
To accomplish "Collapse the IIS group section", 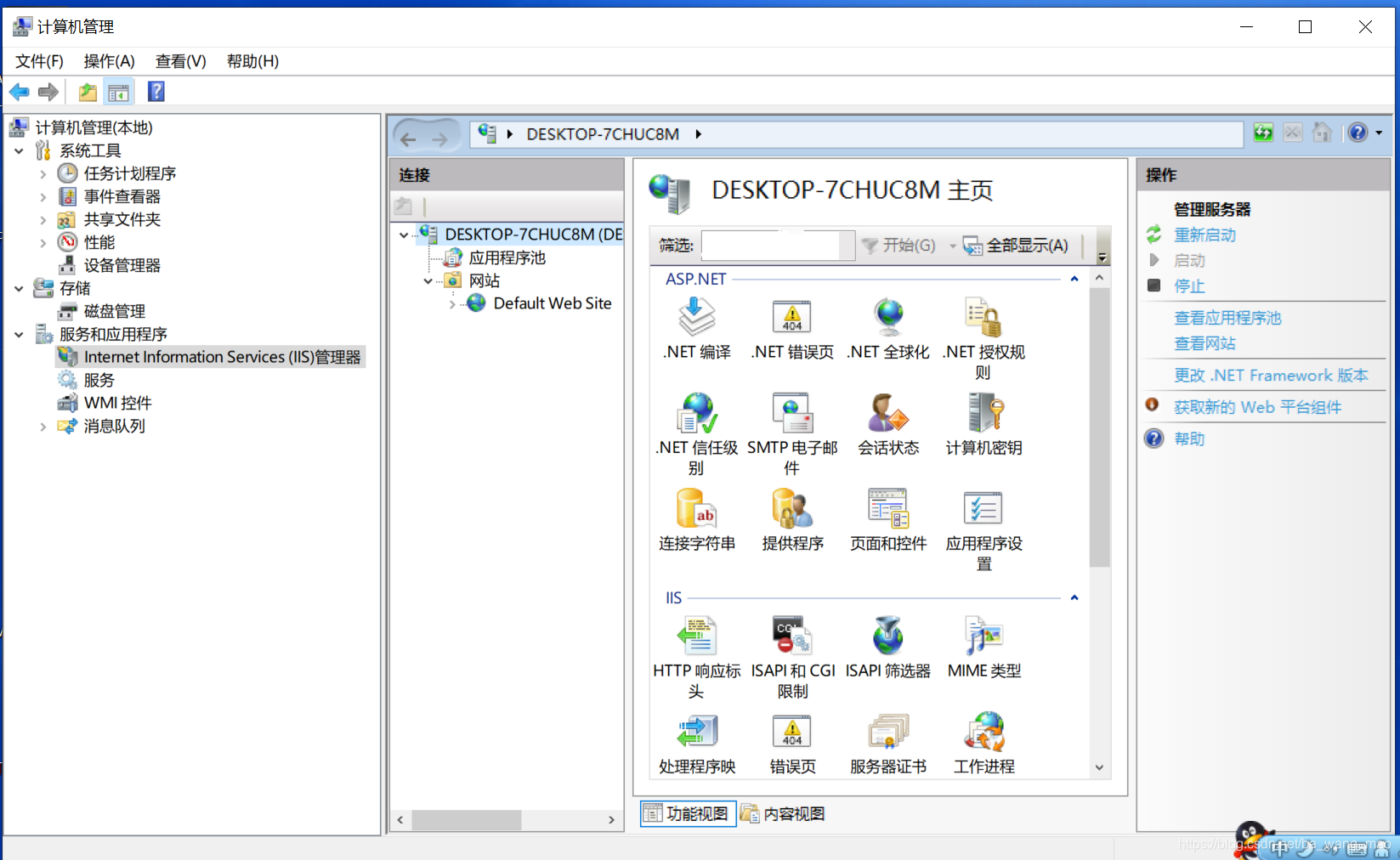I will click(1074, 597).
